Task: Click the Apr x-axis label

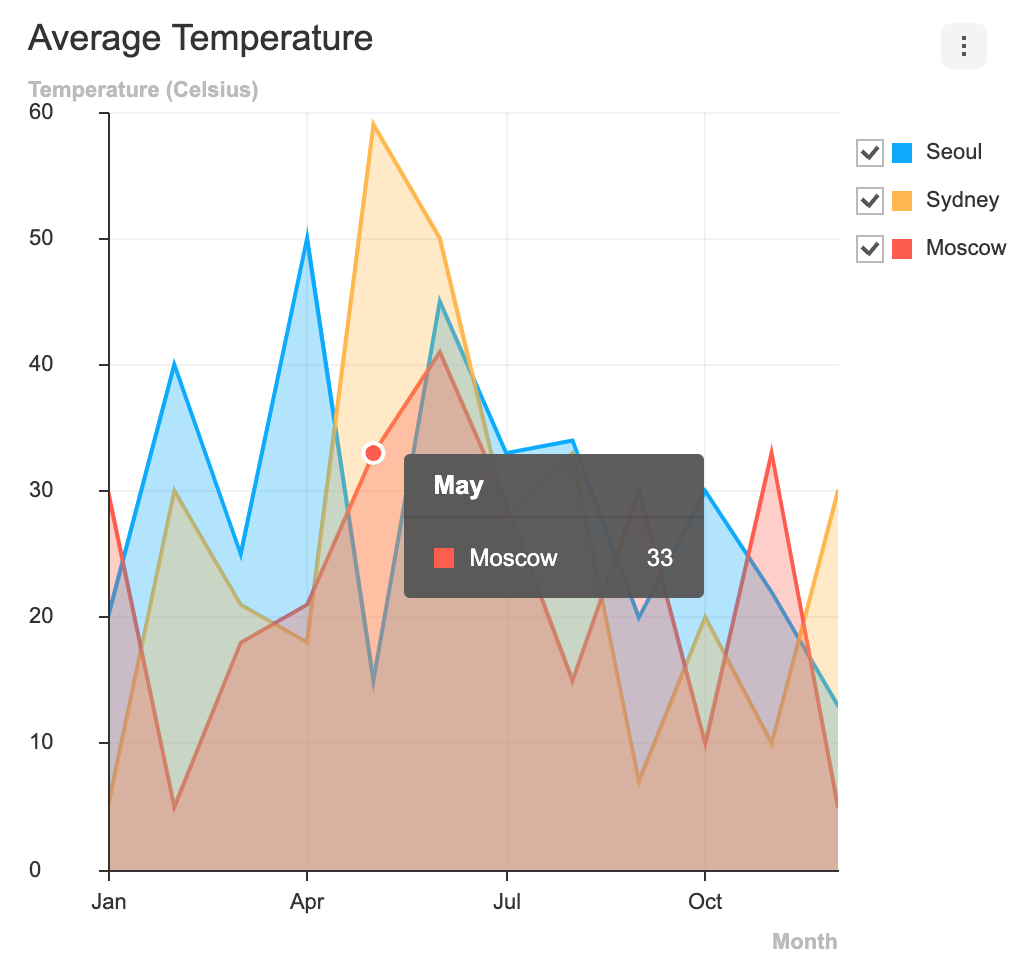Action: click(x=307, y=902)
